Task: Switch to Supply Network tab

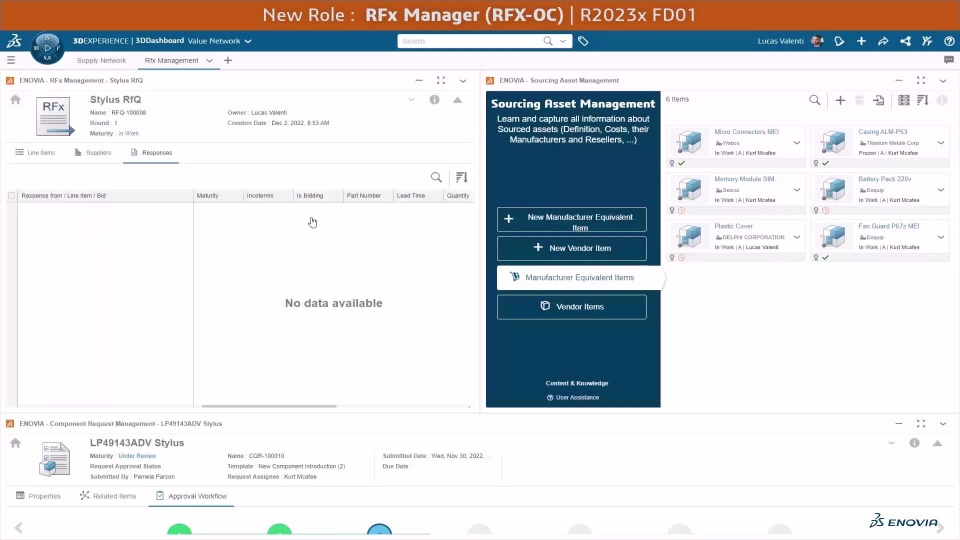Action: (101, 61)
